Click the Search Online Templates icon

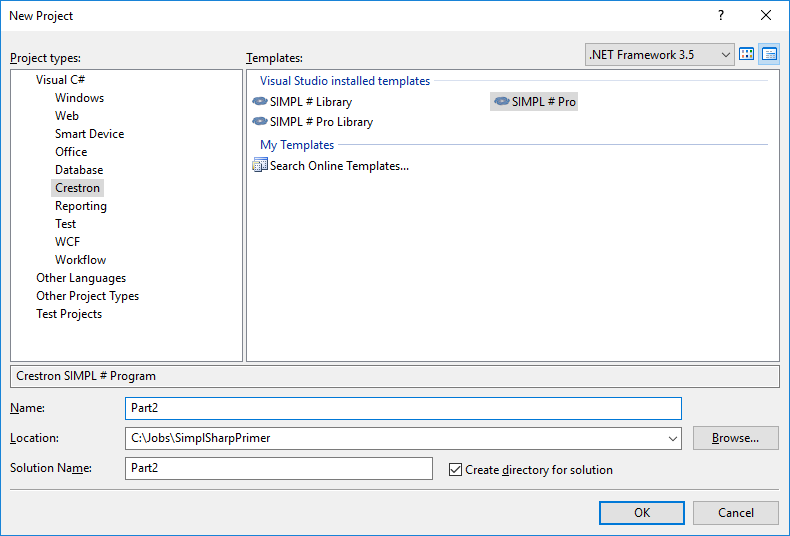[x=259, y=165]
